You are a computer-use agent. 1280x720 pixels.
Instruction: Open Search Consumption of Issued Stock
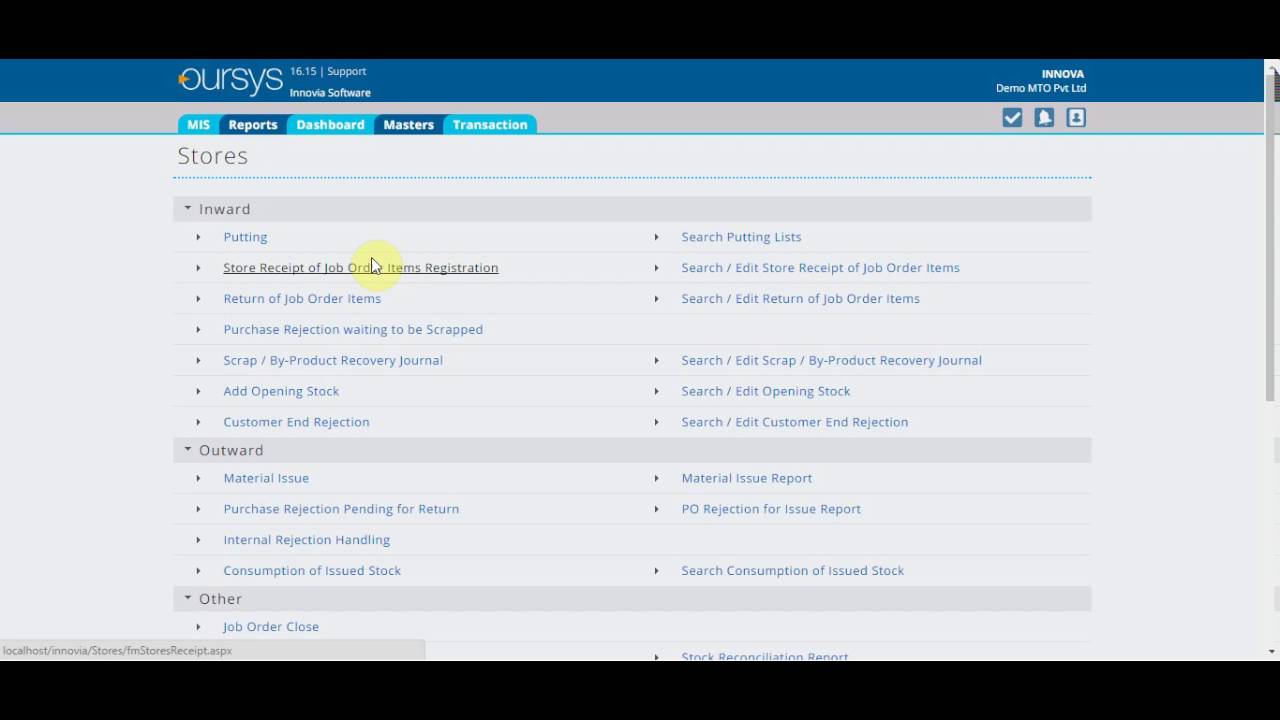793,571
